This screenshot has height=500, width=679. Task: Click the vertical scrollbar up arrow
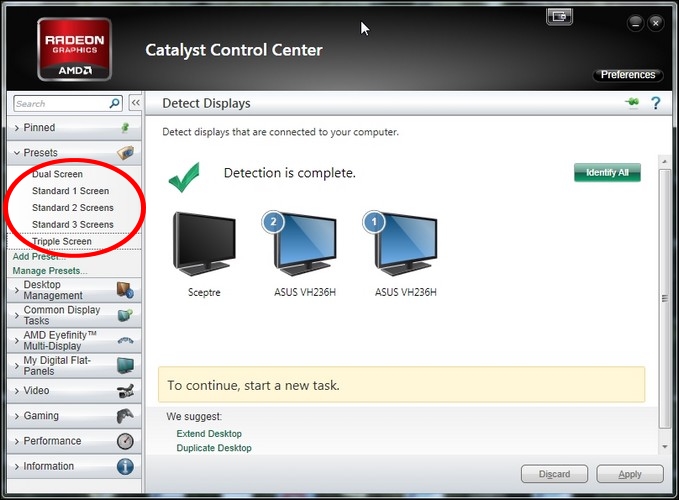click(x=665, y=161)
